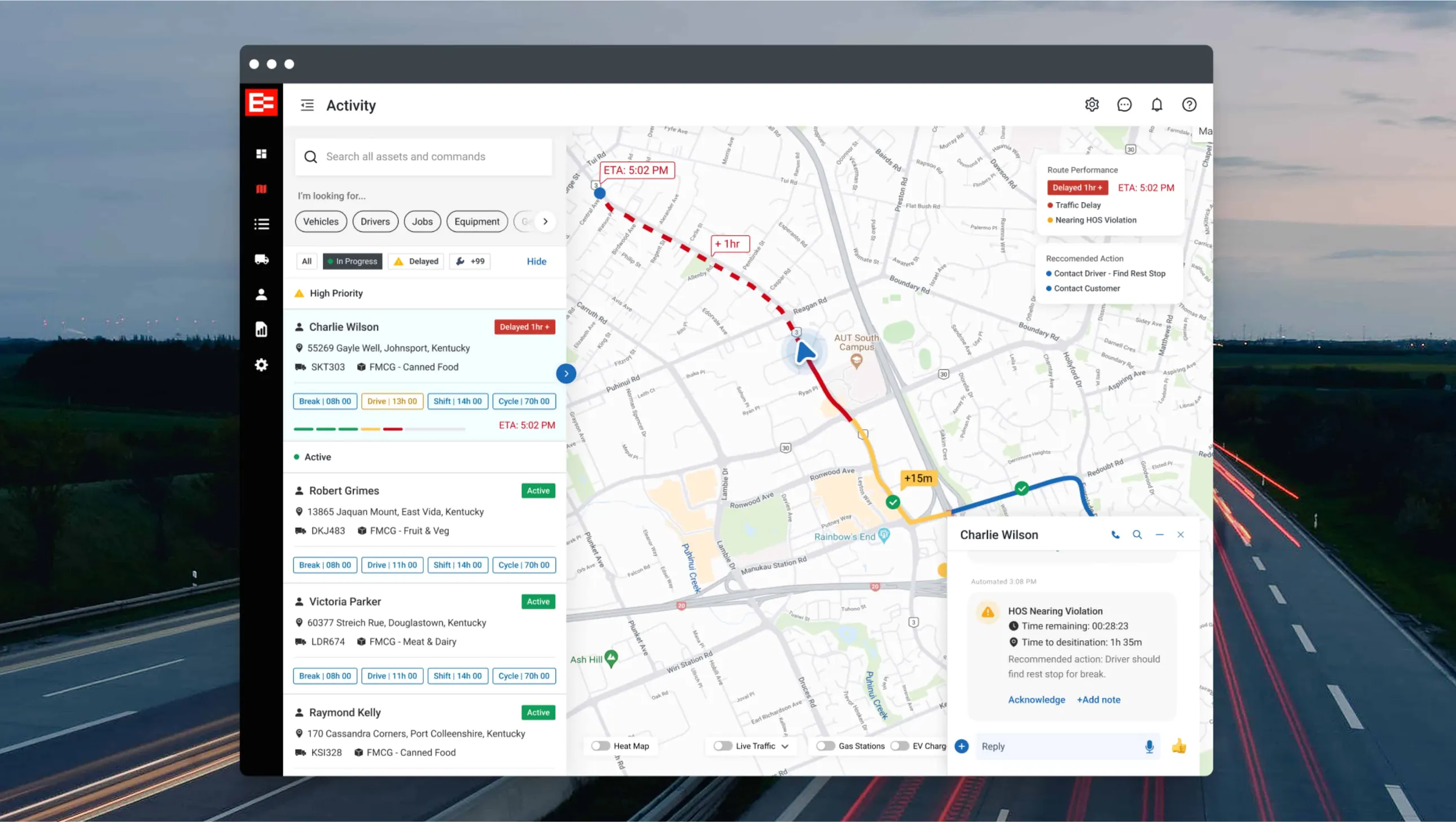The width and height of the screenshot is (1456, 822).
Task: Filter by Vehicles chip
Action: 321,222
